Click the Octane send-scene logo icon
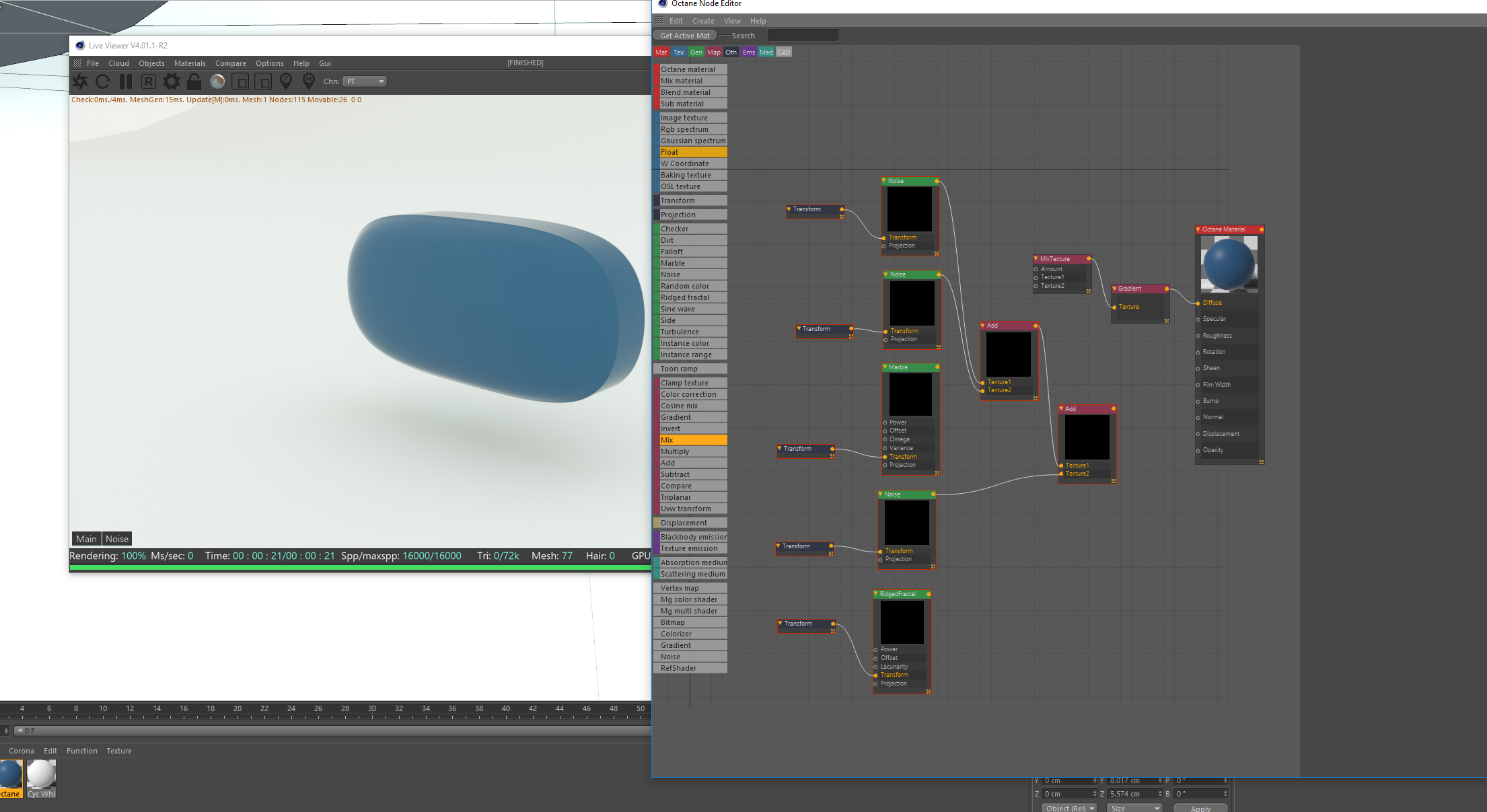Screen dimensions: 1487x812 (x=80, y=81)
